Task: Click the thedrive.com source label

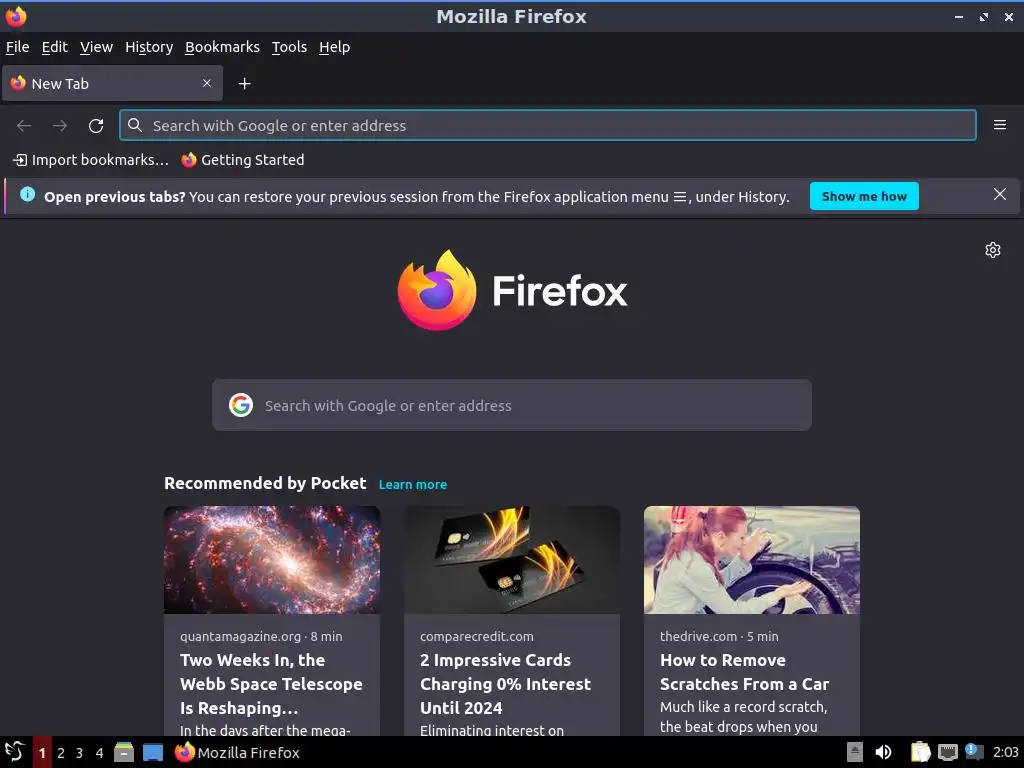Action: 698,636
